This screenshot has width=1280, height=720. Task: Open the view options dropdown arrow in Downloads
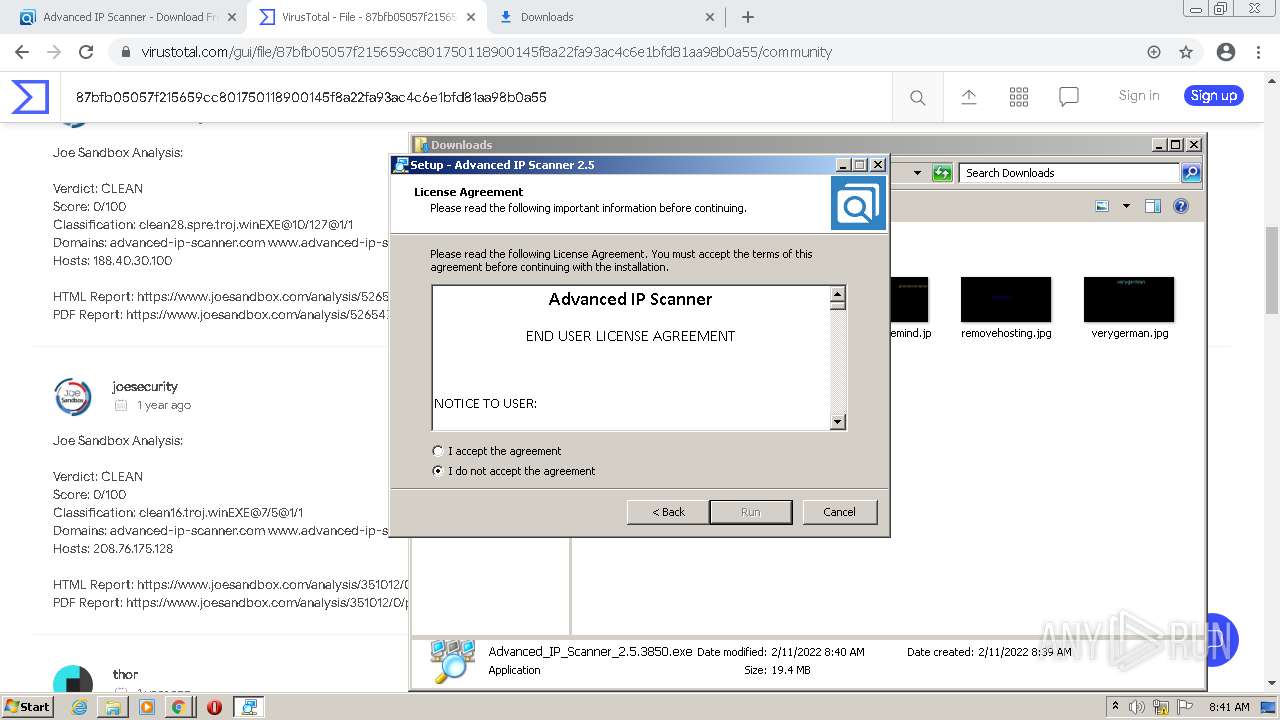click(1126, 206)
